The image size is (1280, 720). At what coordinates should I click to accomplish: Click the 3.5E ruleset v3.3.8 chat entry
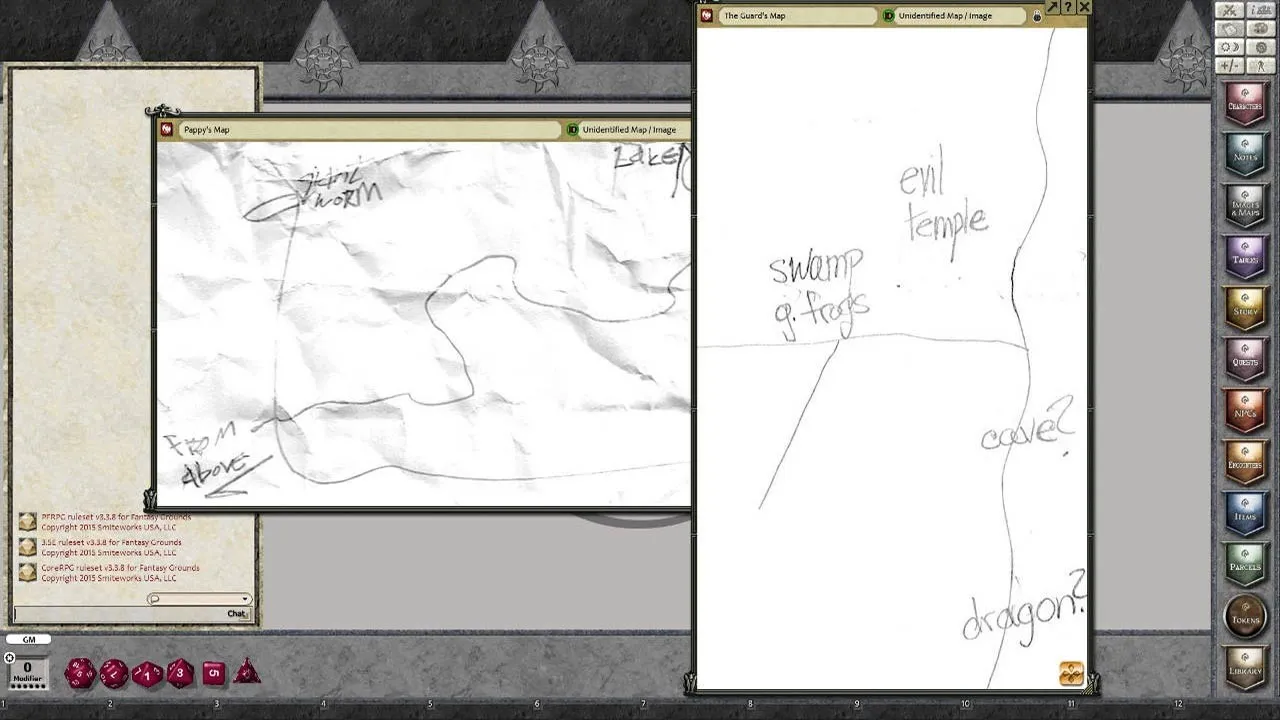(x=110, y=547)
